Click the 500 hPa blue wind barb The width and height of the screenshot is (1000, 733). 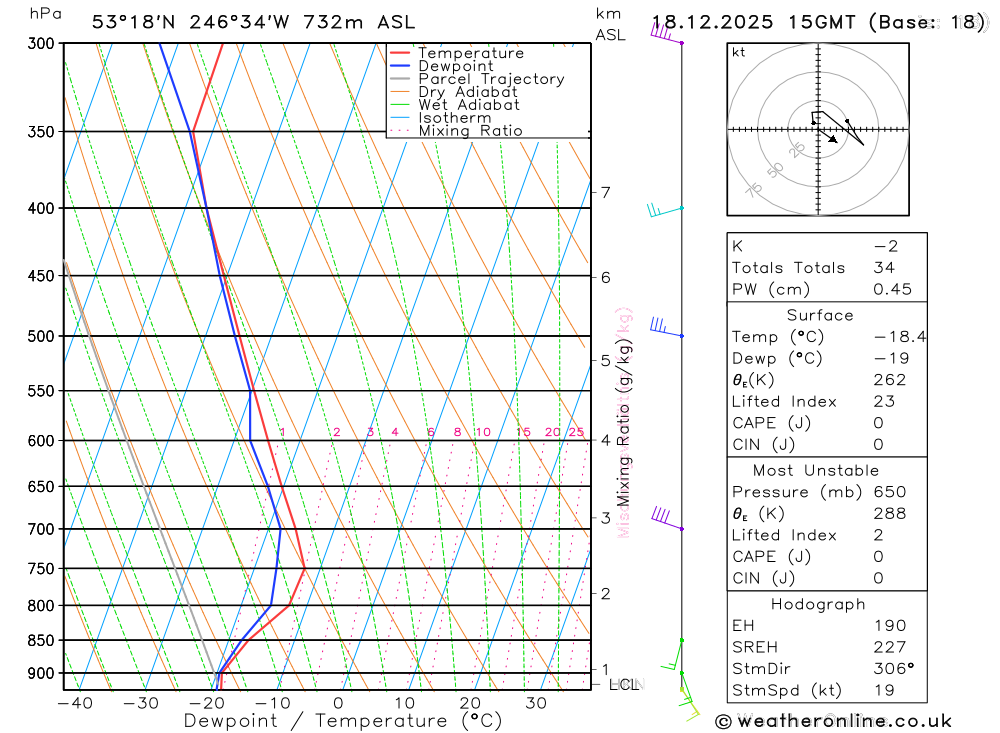666,327
